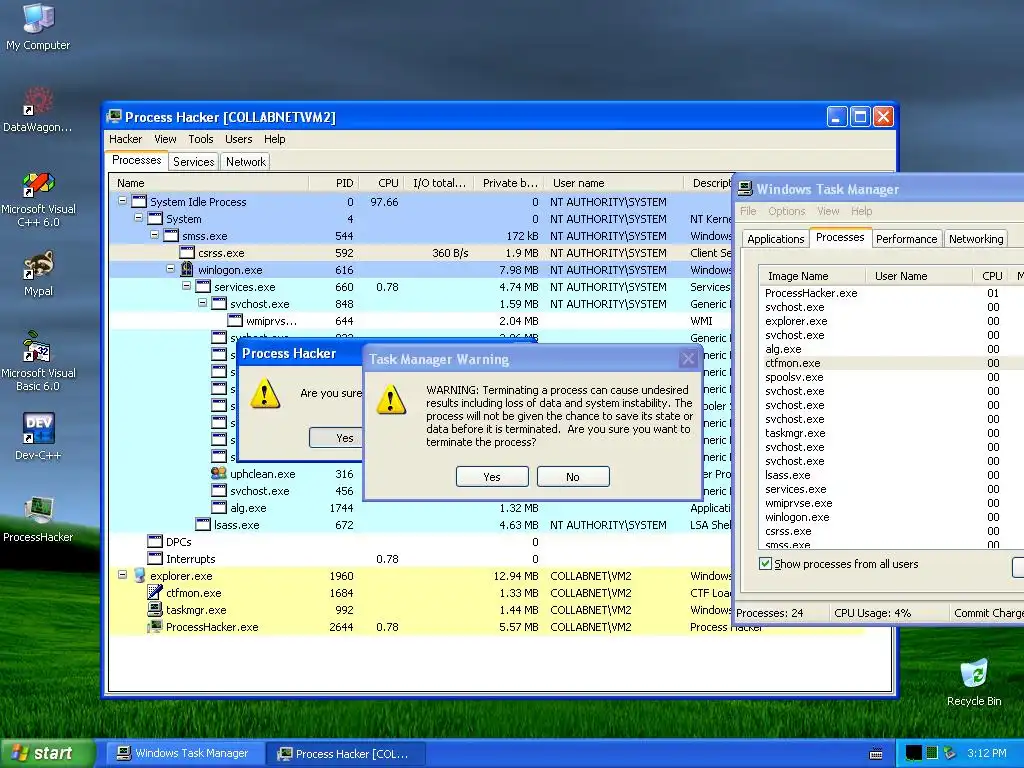The width and height of the screenshot is (1024, 768).
Task: Click the explorer.exe process icon
Action: click(139, 575)
